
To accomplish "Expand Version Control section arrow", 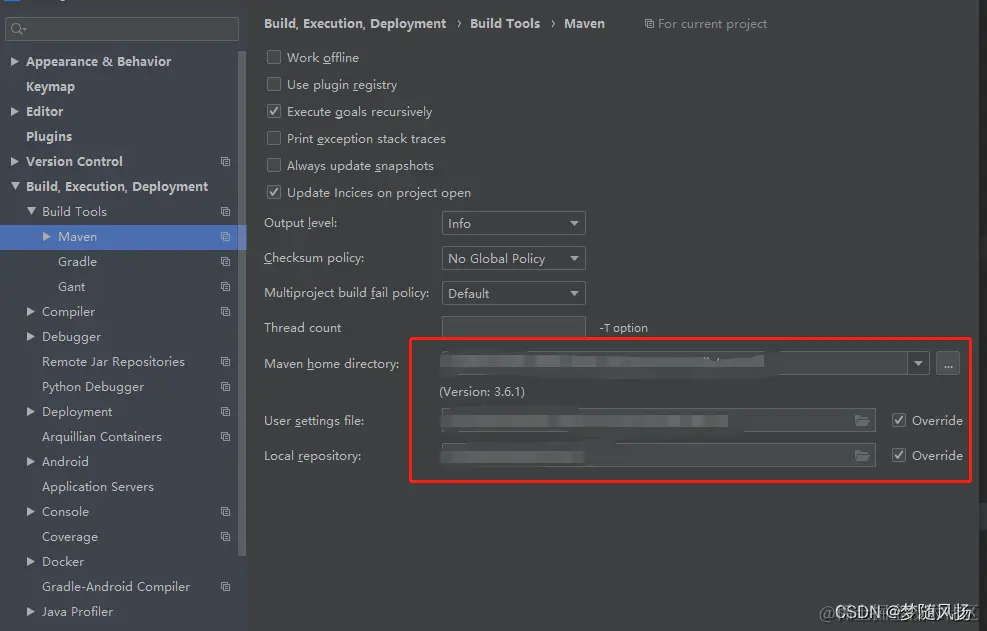I will 14,161.
